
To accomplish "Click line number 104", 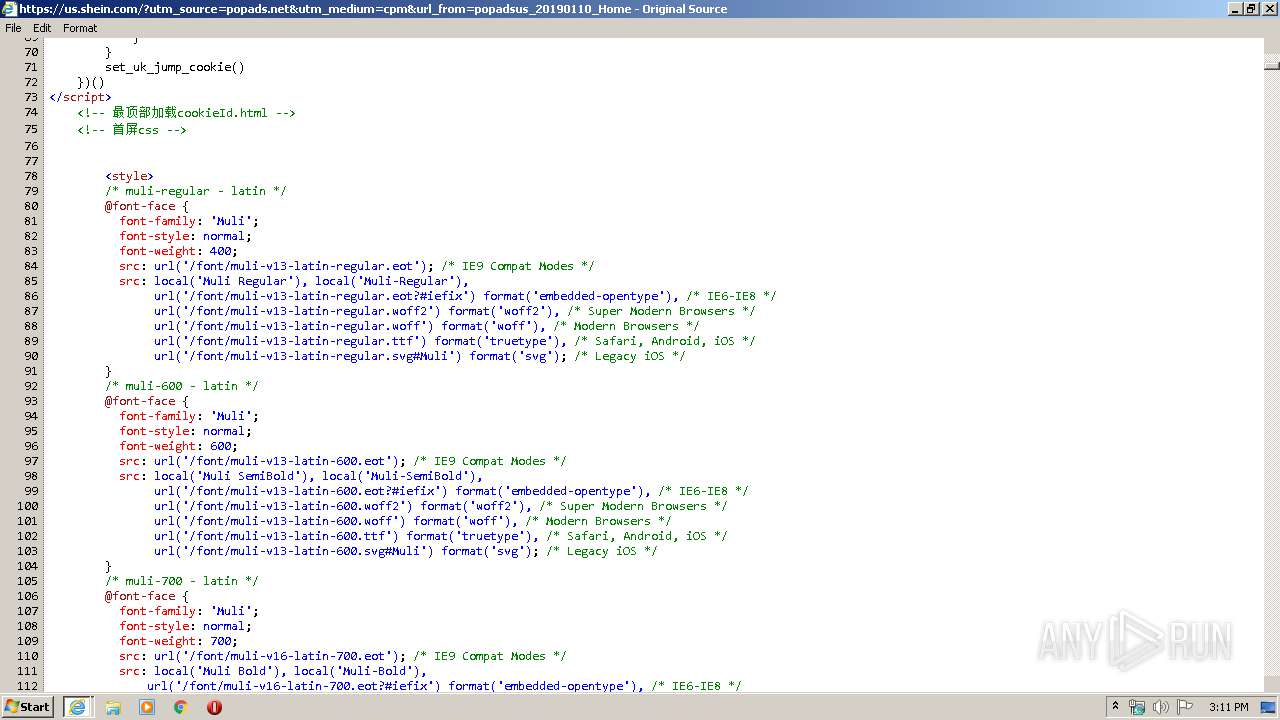I will (28, 566).
